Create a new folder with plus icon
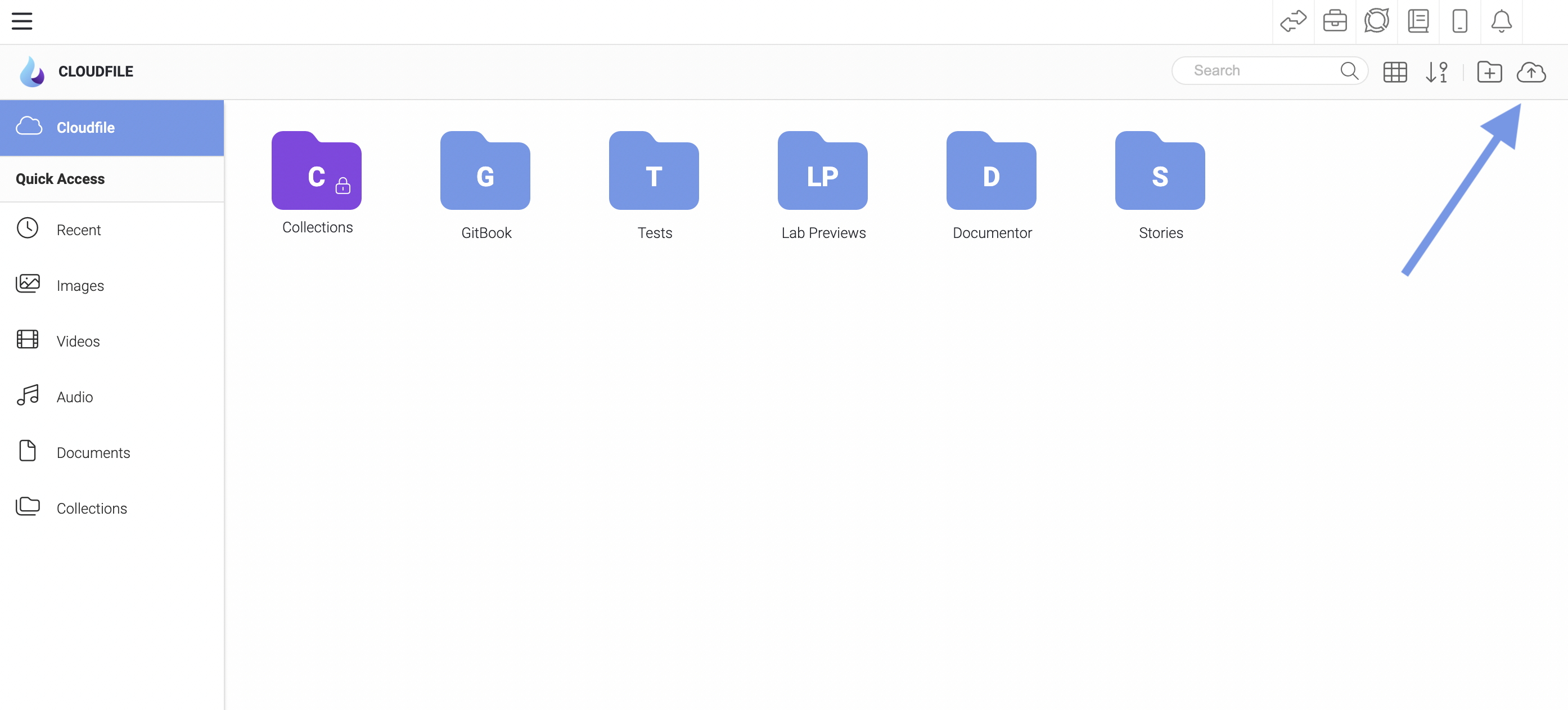The width and height of the screenshot is (1568, 710). 1489,72
